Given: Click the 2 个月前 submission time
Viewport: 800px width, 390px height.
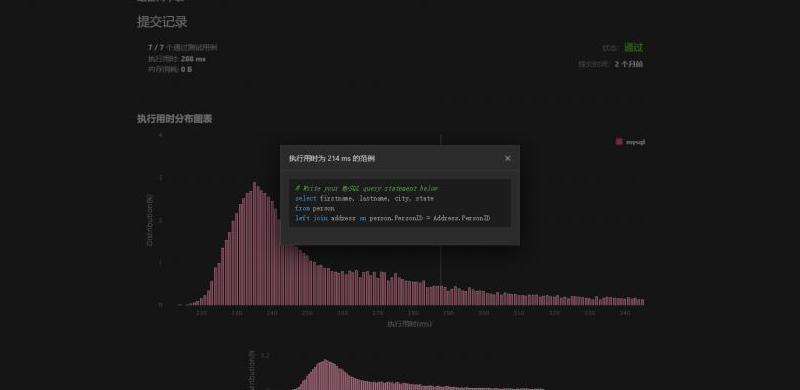Looking at the screenshot, I should (629, 64).
